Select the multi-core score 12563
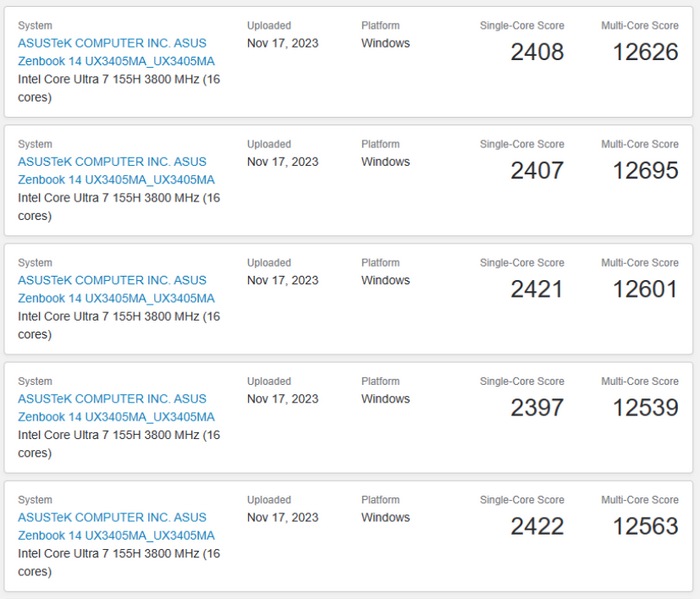Viewport: 700px width, 599px height. tap(645, 526)
